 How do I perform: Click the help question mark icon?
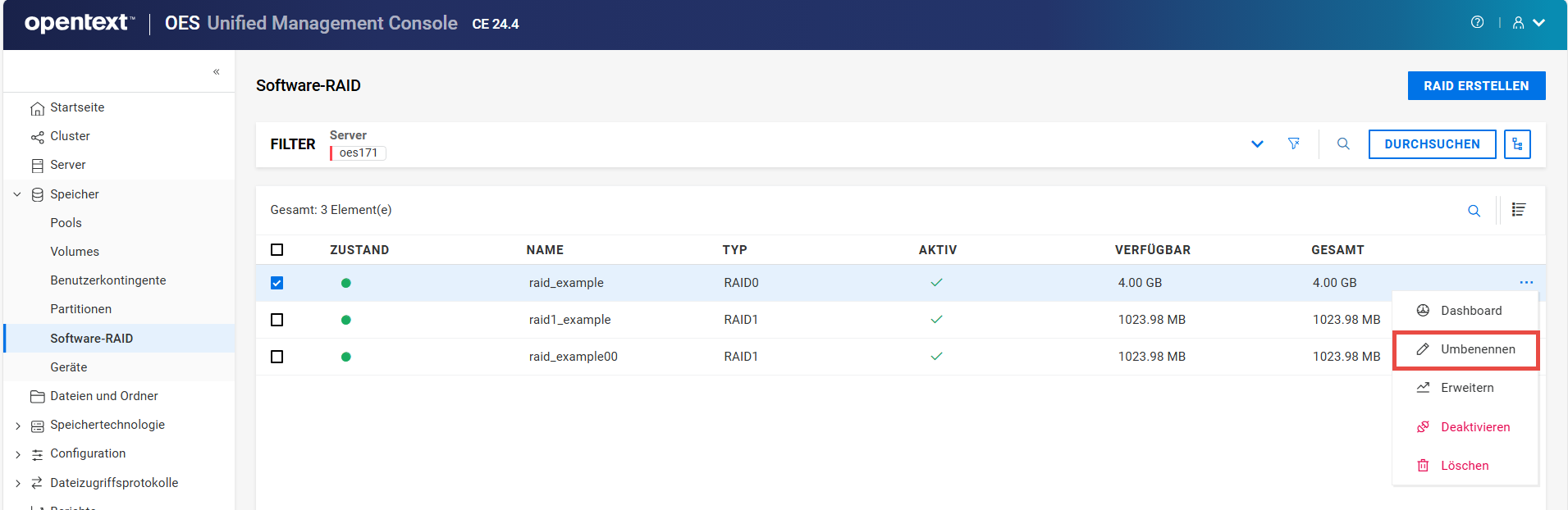click(x=1477, y=23)
